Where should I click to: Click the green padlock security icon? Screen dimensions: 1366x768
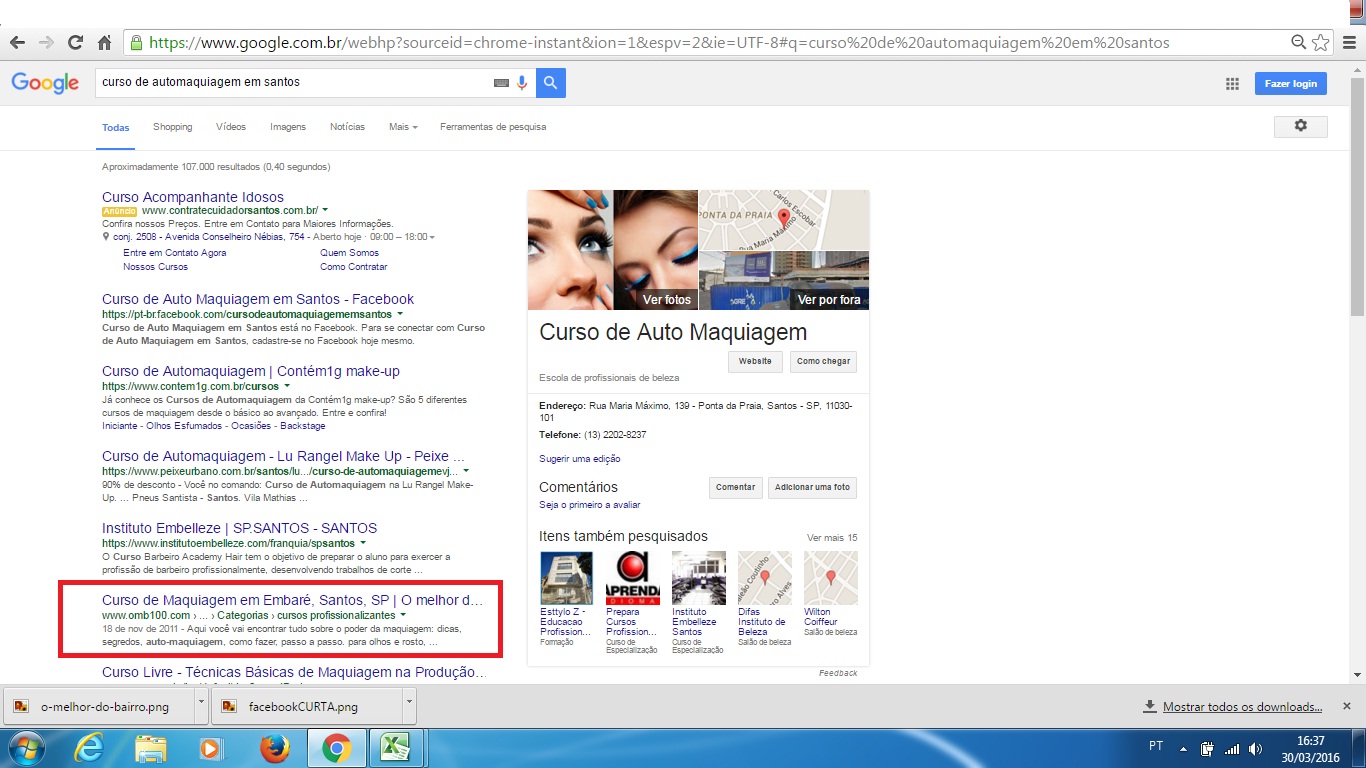(136, 43)
